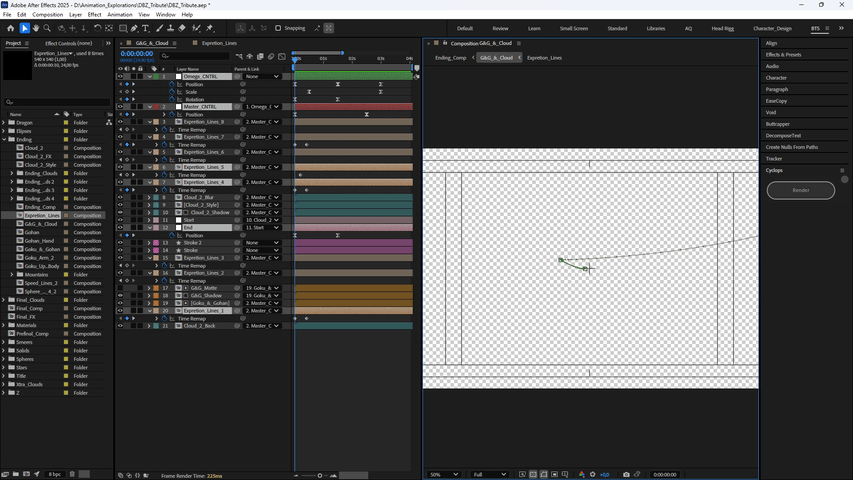Click the timeline layer search field
The image size is (853, 480).
pyautogui.click(x=194, y=56)
